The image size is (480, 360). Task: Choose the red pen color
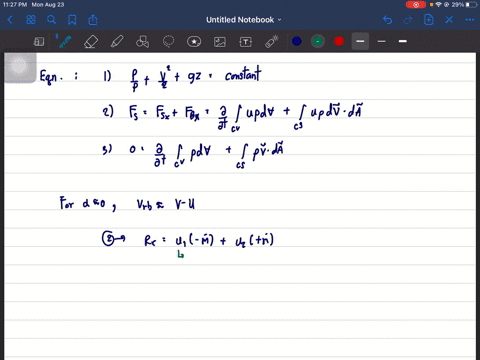pos(339,41)
